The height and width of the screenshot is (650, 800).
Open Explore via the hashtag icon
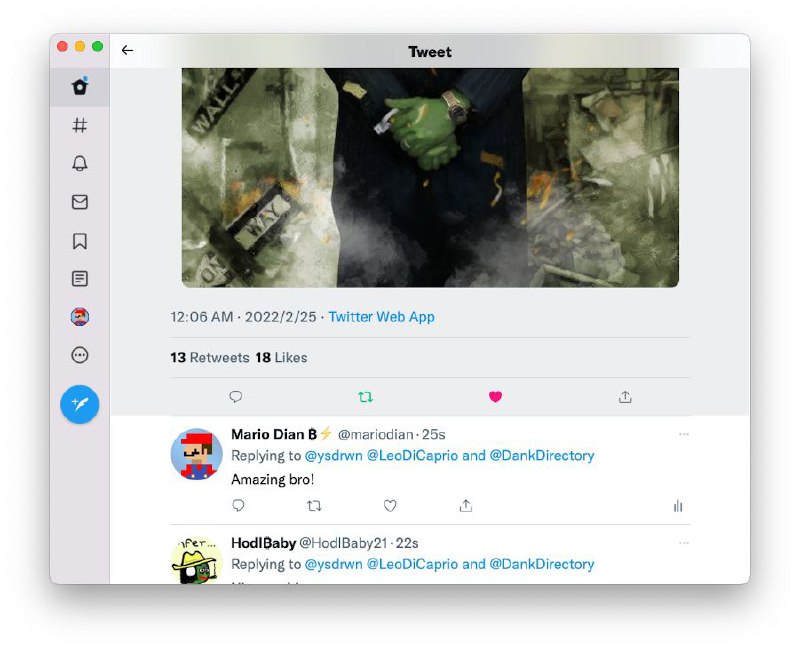(80, 125)
